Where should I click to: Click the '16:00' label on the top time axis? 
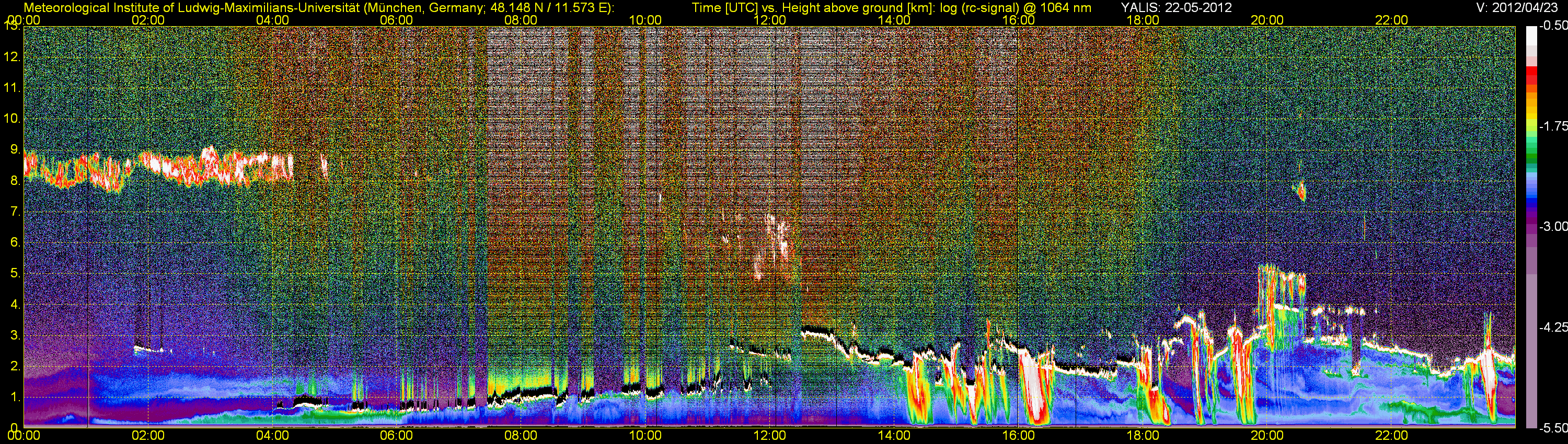(x=1018, y=20)
